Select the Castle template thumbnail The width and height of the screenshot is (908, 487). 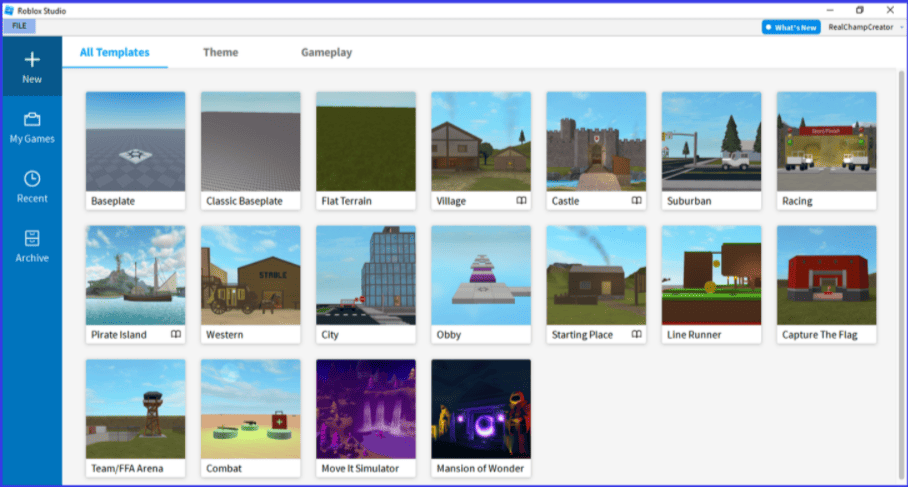[x=596, y=141]
